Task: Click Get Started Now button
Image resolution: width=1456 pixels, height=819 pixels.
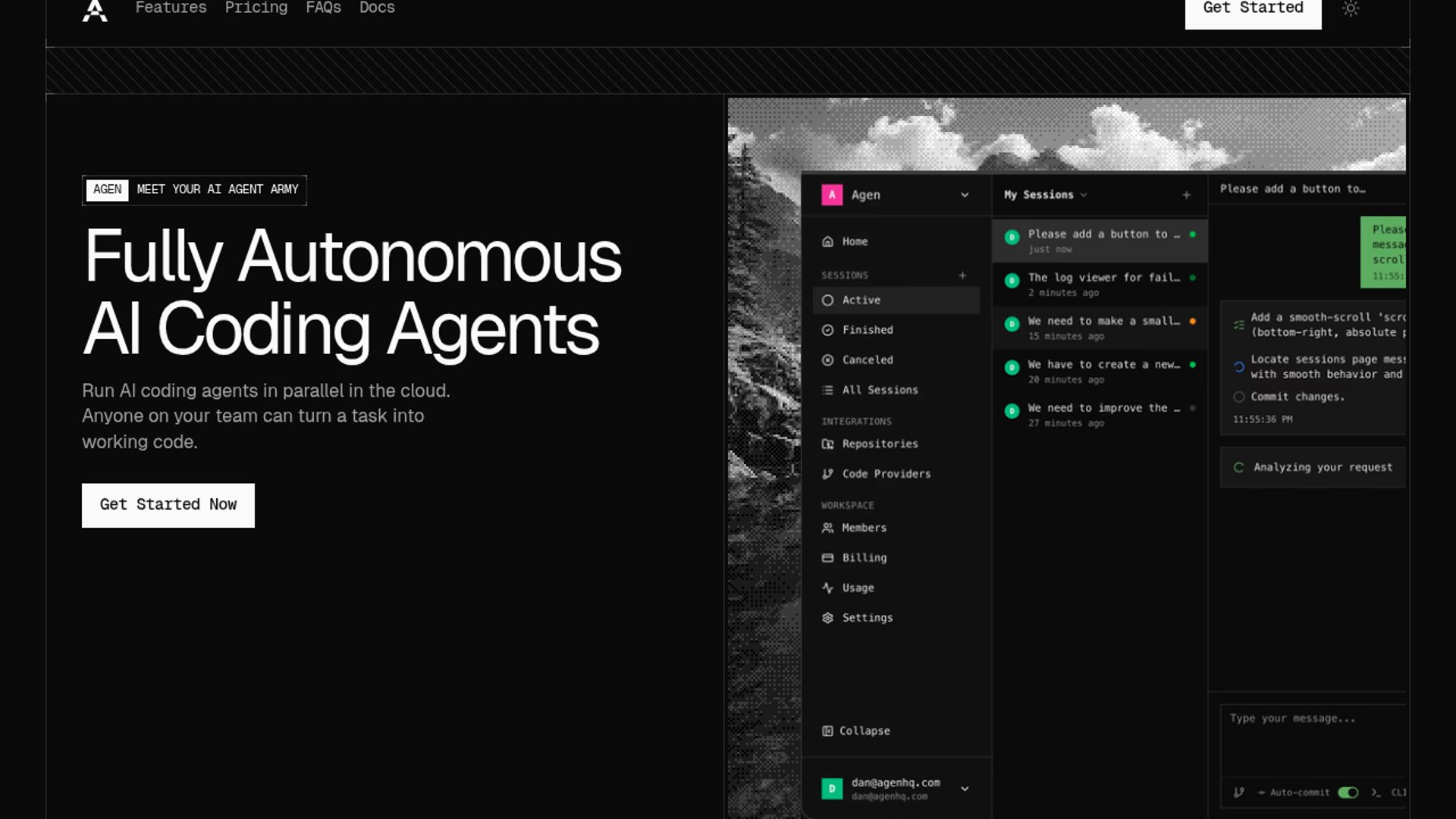Action: point(168,505)
